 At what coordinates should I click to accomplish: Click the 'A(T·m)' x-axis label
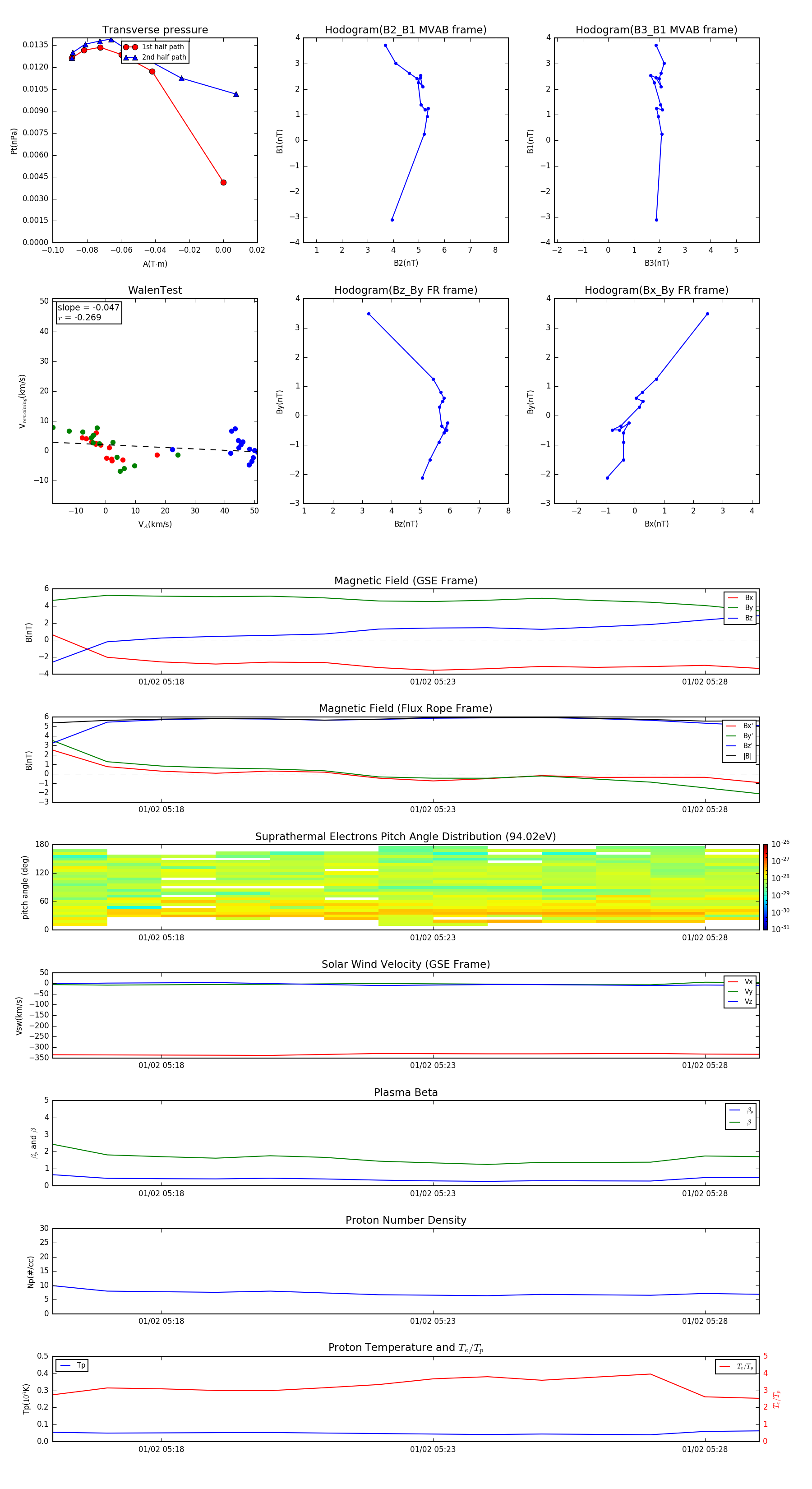[155, 264]
